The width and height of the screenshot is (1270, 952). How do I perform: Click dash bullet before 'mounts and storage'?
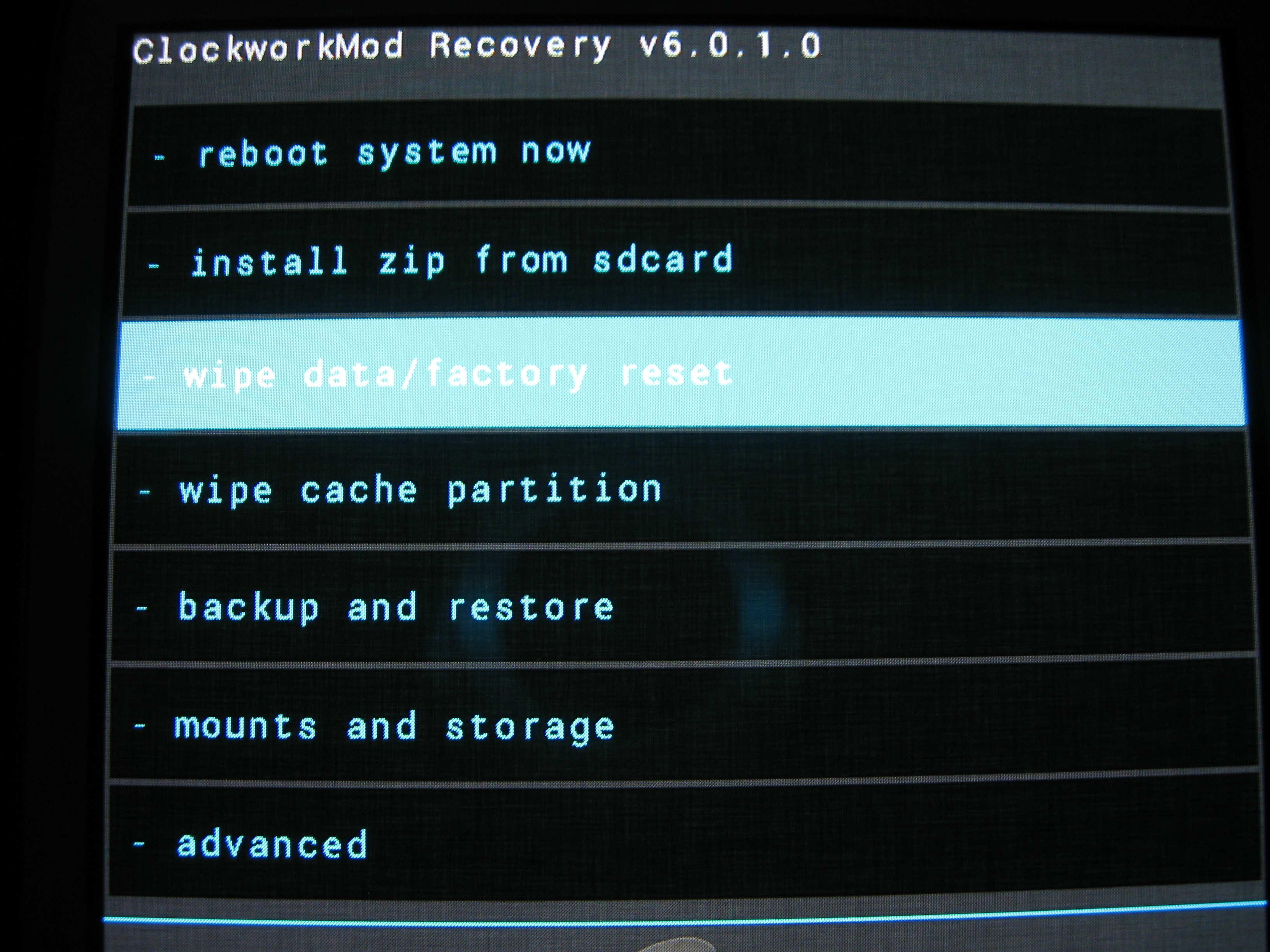tap(140, 726)
